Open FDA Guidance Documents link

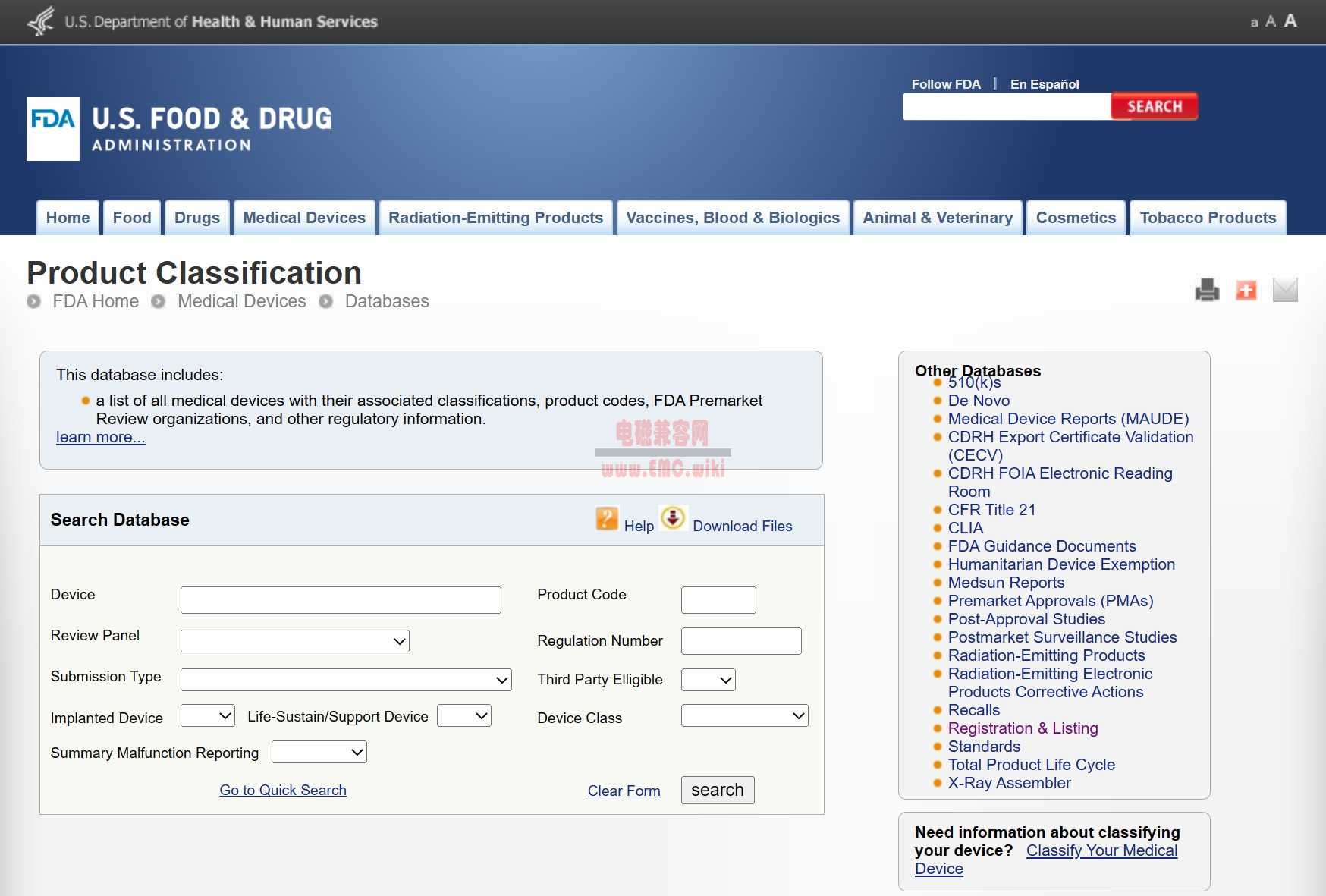tap(1042, 546)
